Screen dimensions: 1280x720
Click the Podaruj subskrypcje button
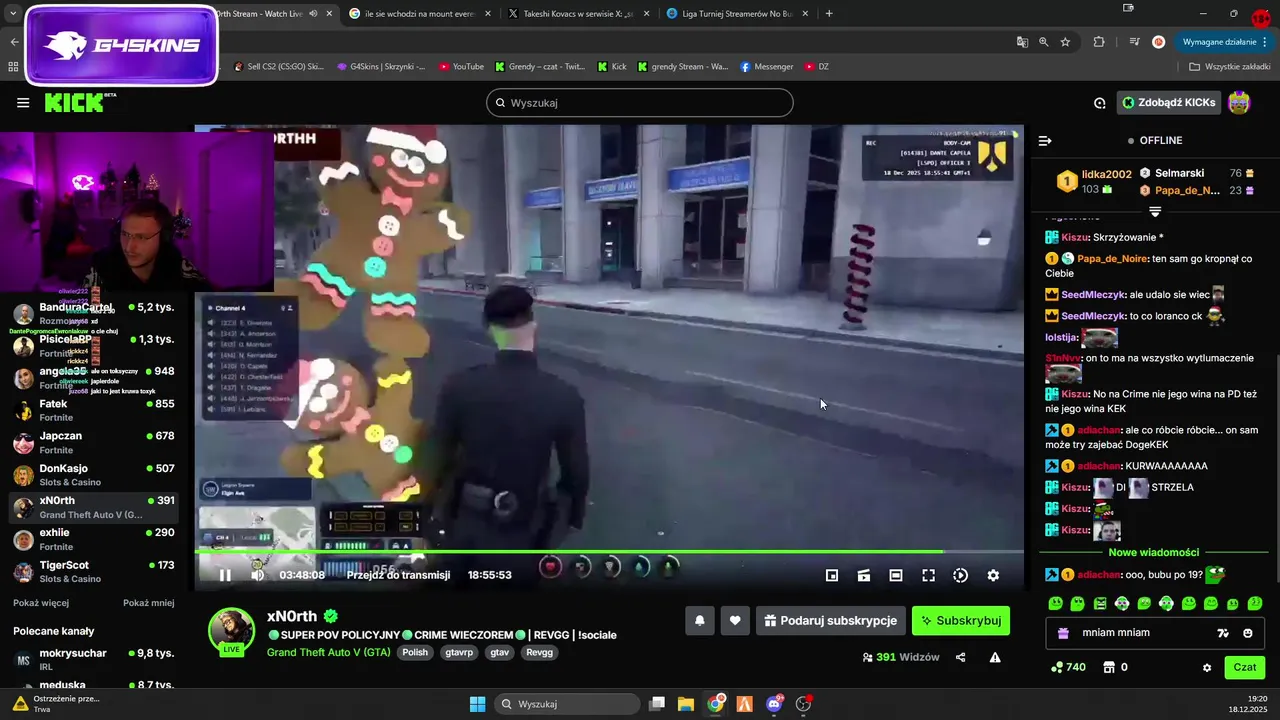tap(831, 621)
